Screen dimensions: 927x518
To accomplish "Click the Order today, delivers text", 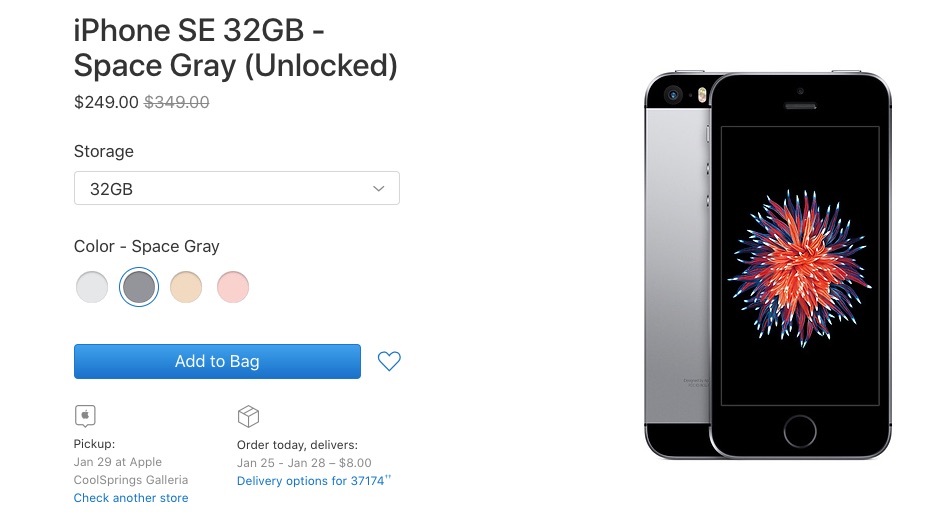I will click(x=297, y=445).
